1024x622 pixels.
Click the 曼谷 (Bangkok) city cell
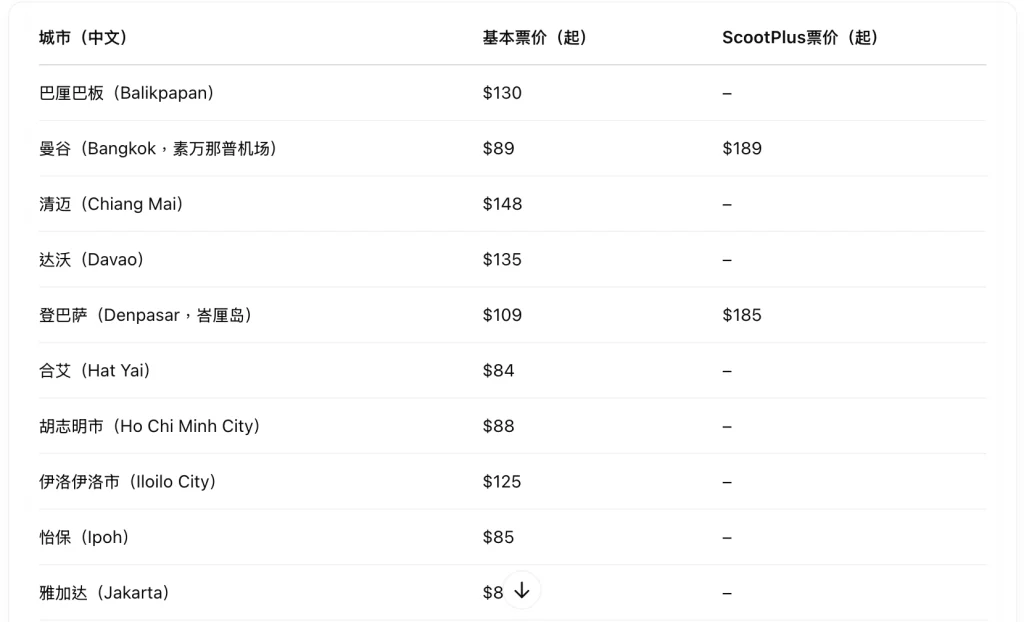pyautogui.click(x=158, y=149)
